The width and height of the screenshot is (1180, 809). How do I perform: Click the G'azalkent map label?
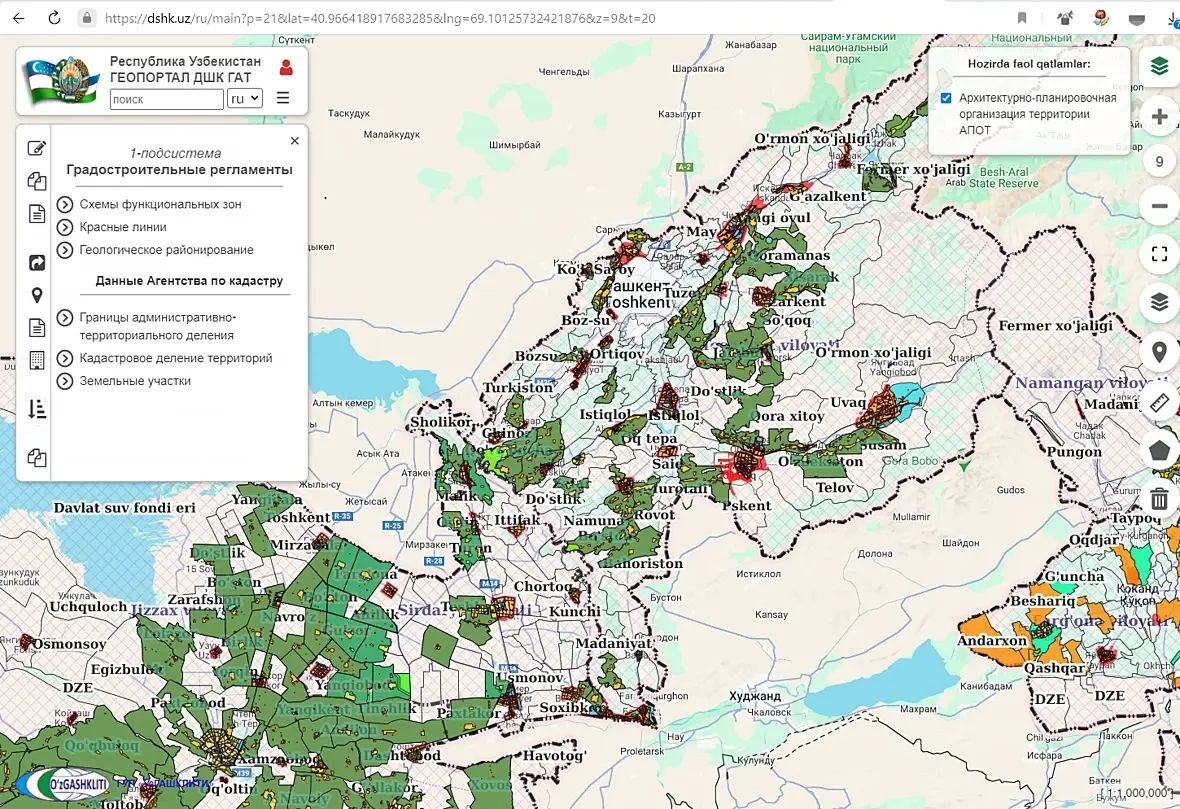[x=827, y=196]
